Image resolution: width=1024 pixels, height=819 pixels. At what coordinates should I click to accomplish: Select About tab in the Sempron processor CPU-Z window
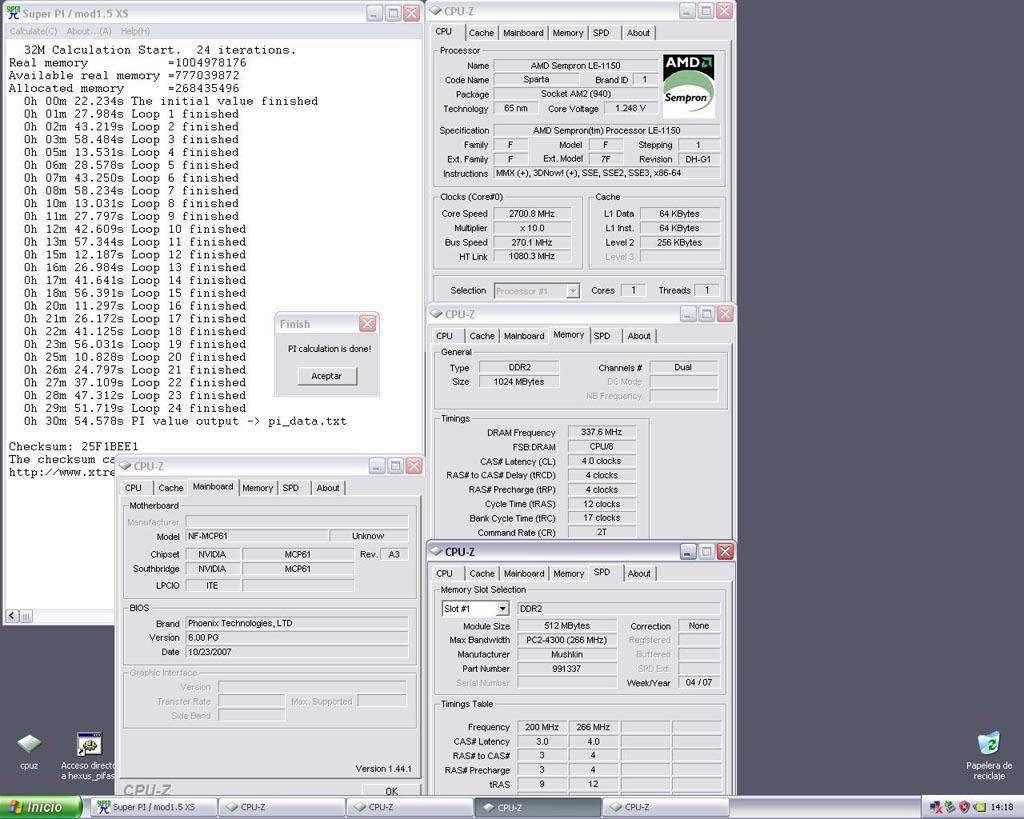pyautogui.click(x=638, y=33)
